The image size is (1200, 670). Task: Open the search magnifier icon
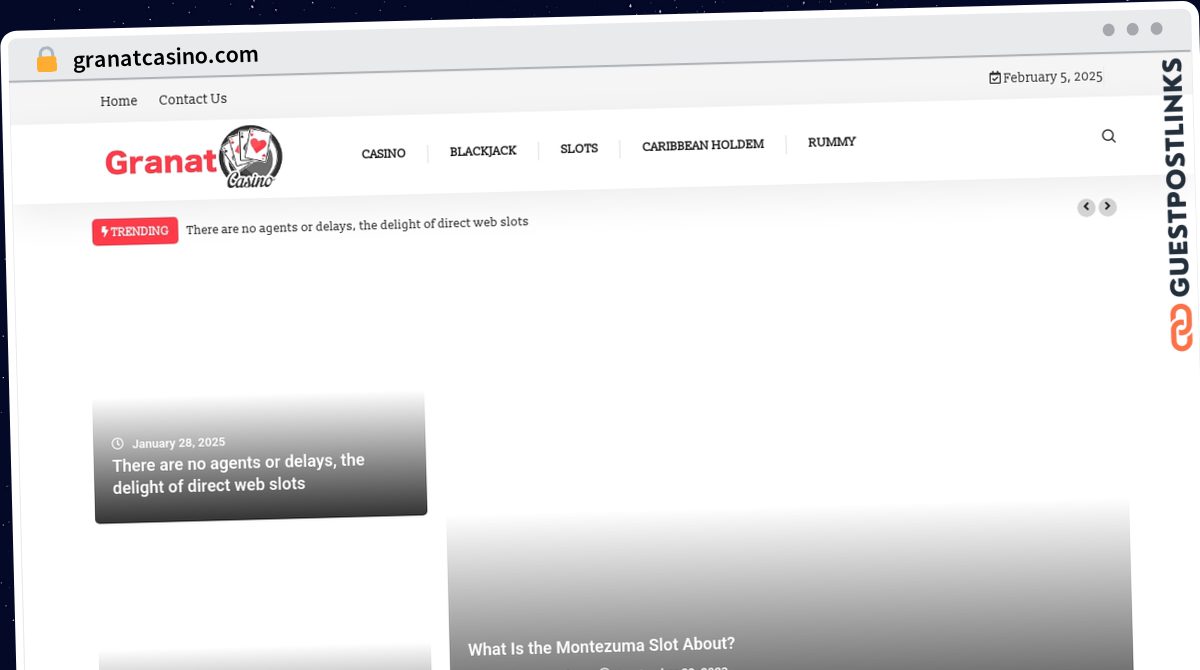tap(1108, 136)
